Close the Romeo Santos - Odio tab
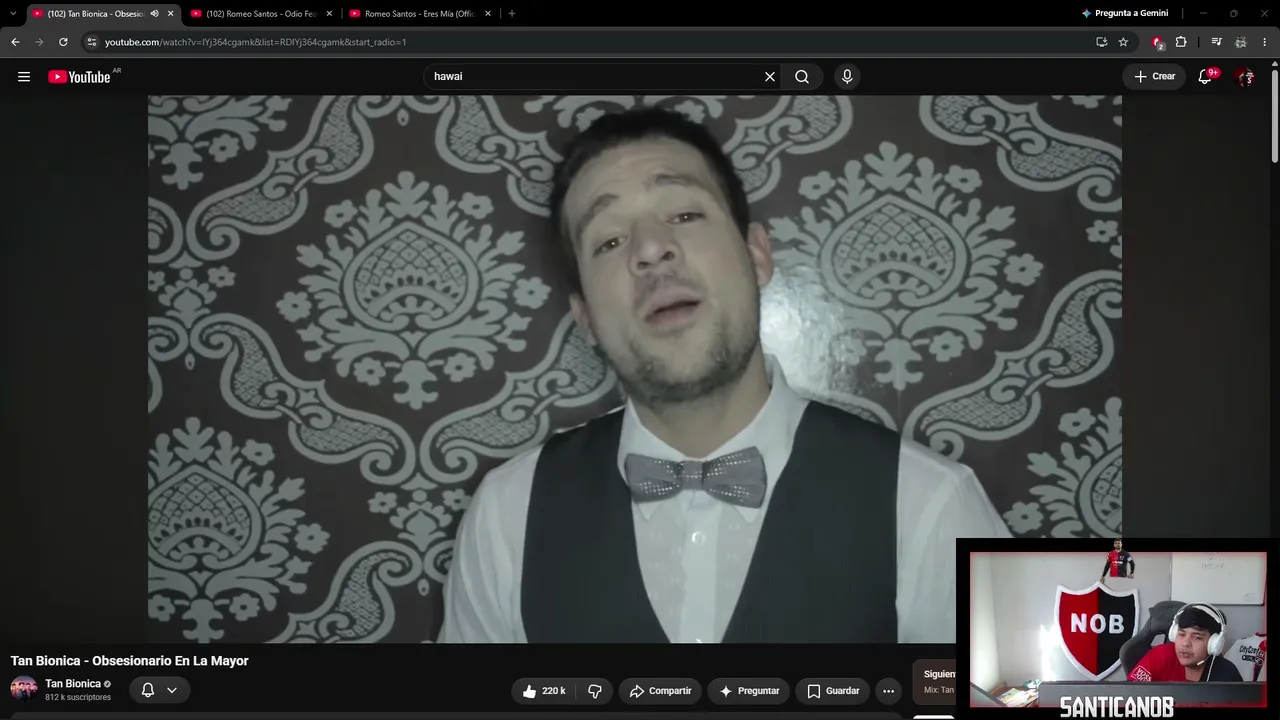The width and height of the screenshot is (1280, 720). pos(329,14)
